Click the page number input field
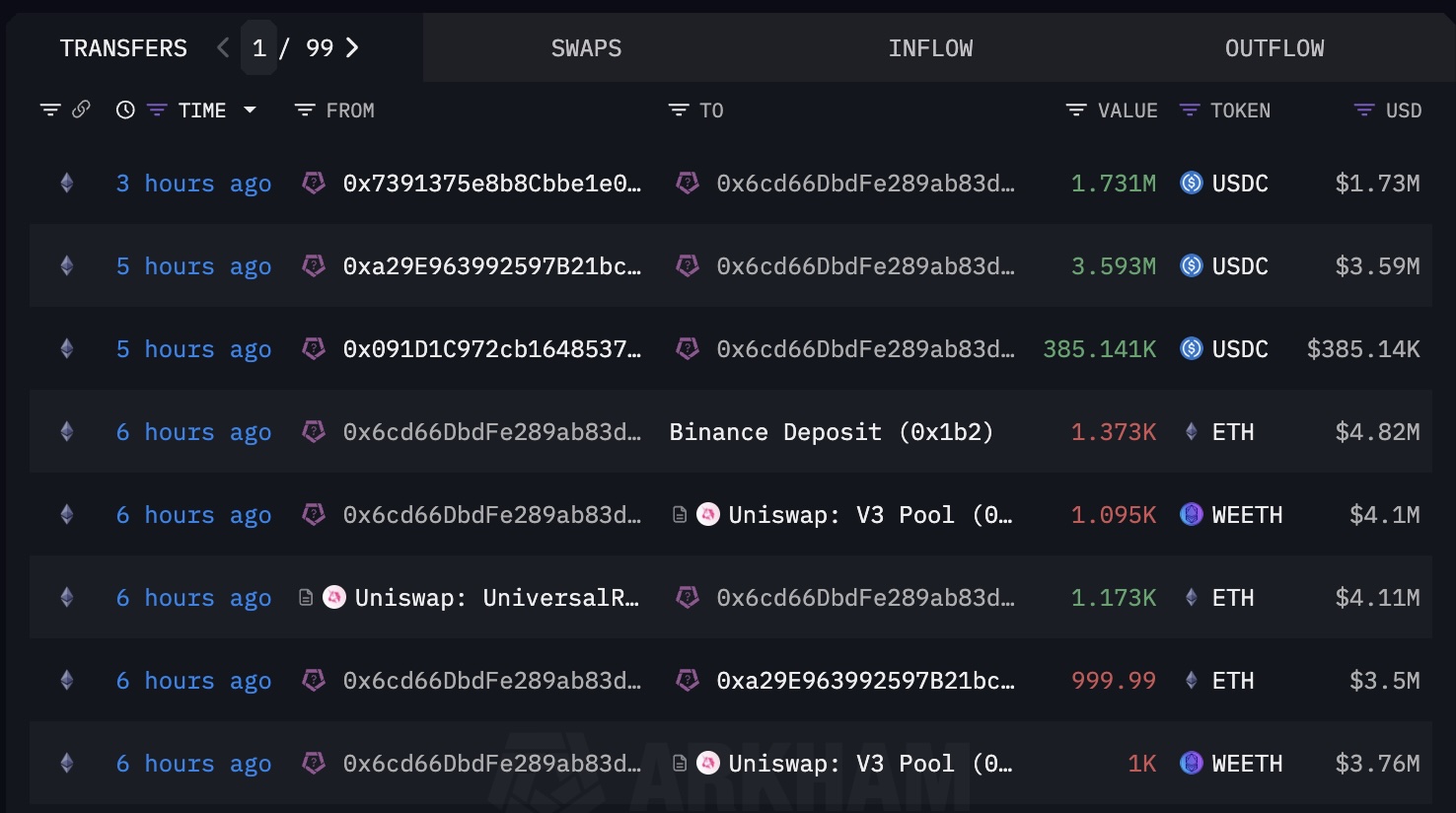 (259, 48)
